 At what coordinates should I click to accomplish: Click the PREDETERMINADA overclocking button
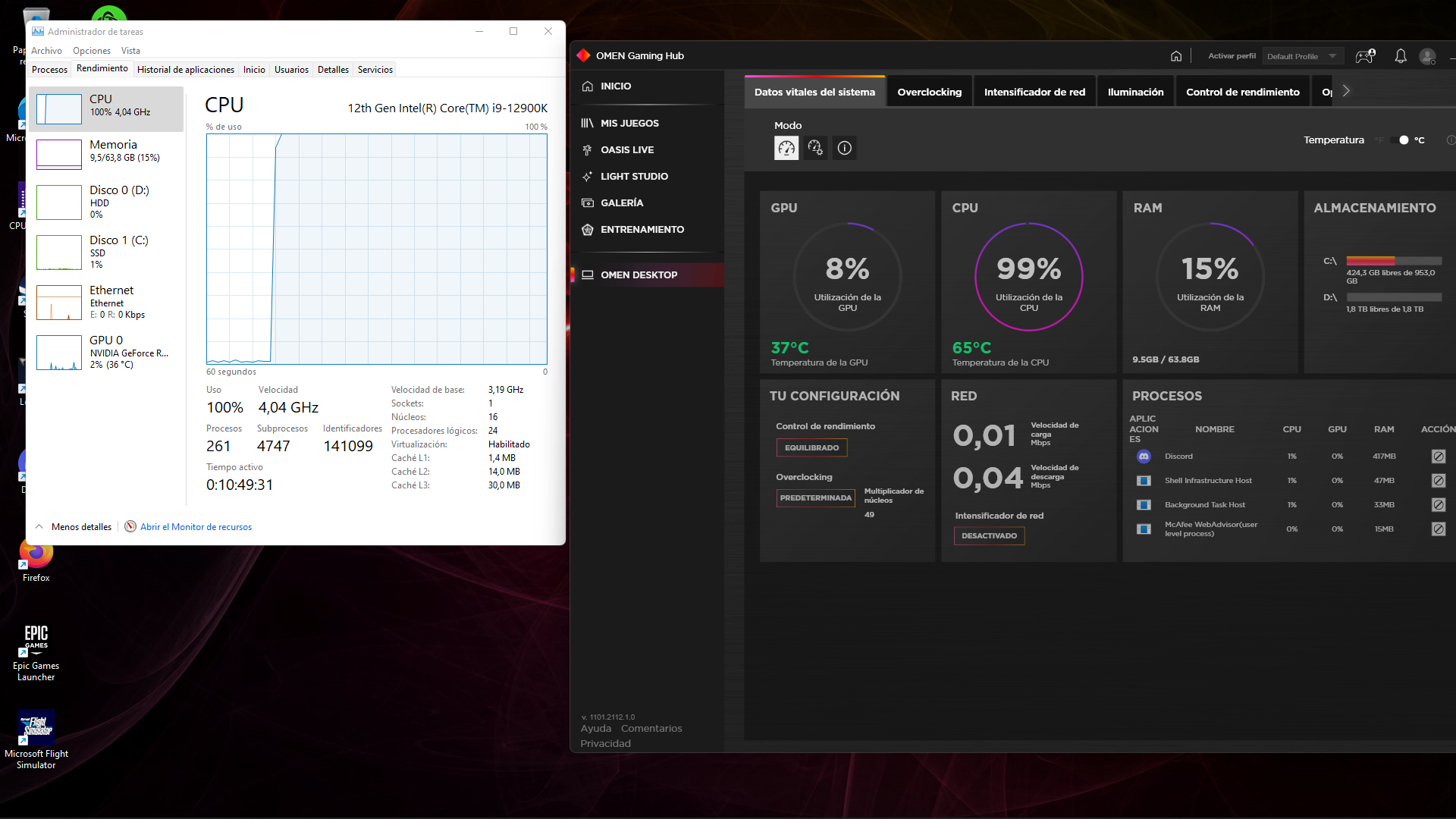pos(815,498)
